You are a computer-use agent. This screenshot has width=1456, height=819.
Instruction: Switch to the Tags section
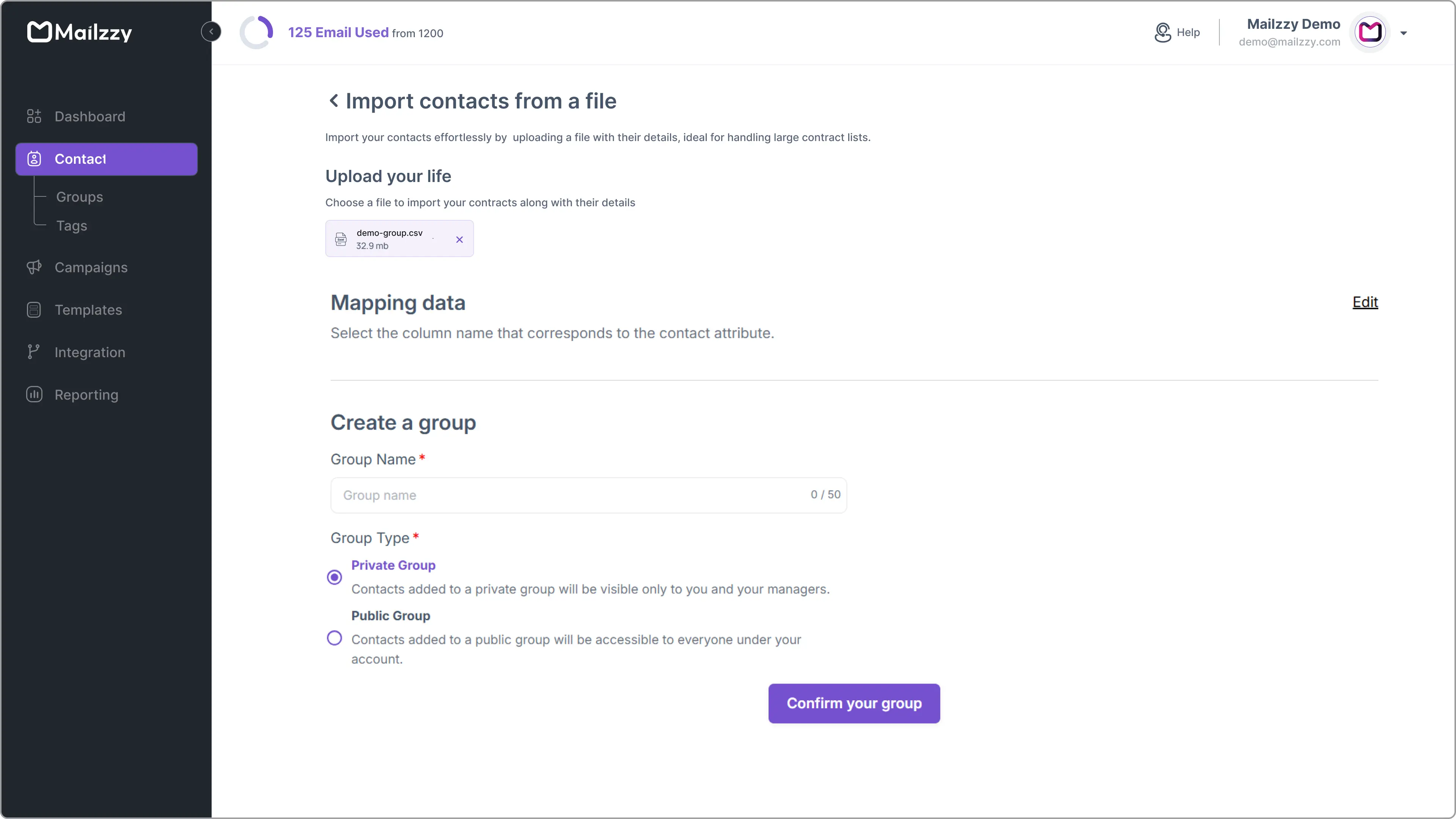click(x=72, y=226)
